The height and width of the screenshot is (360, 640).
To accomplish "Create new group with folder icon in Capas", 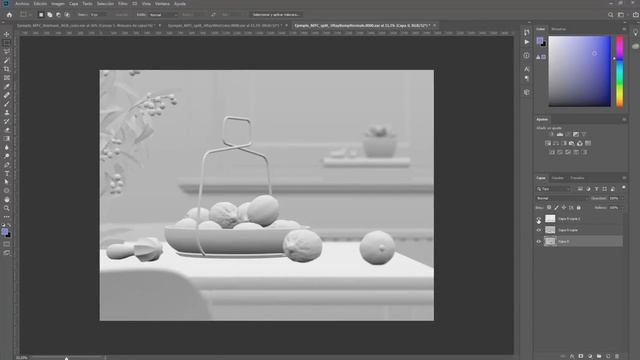I will tap(598, 356).
